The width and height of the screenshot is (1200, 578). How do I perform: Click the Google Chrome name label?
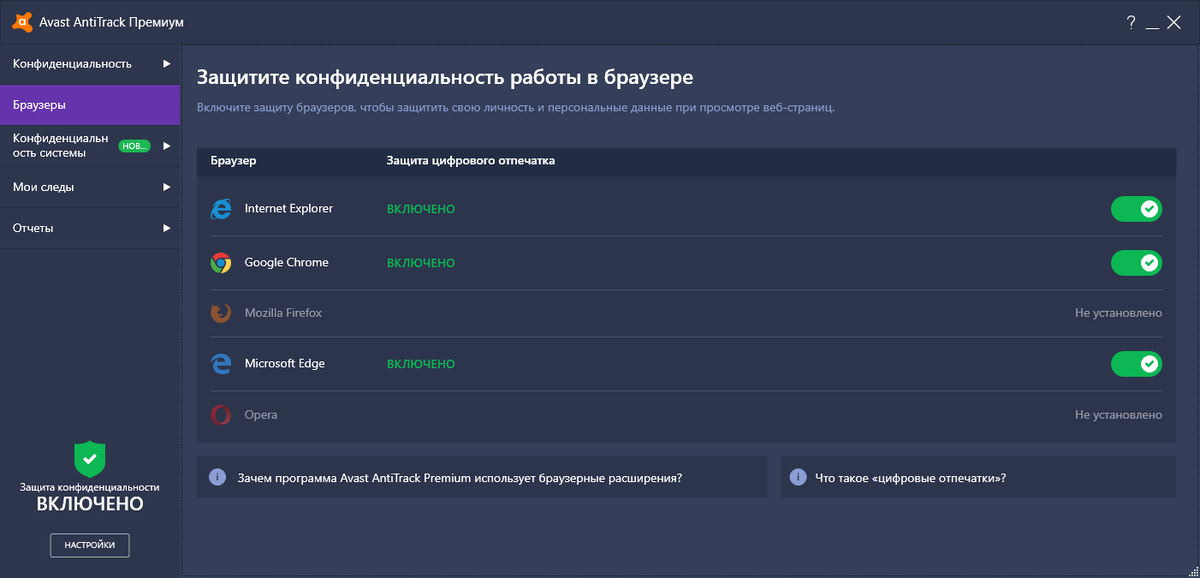pos(287,263)
